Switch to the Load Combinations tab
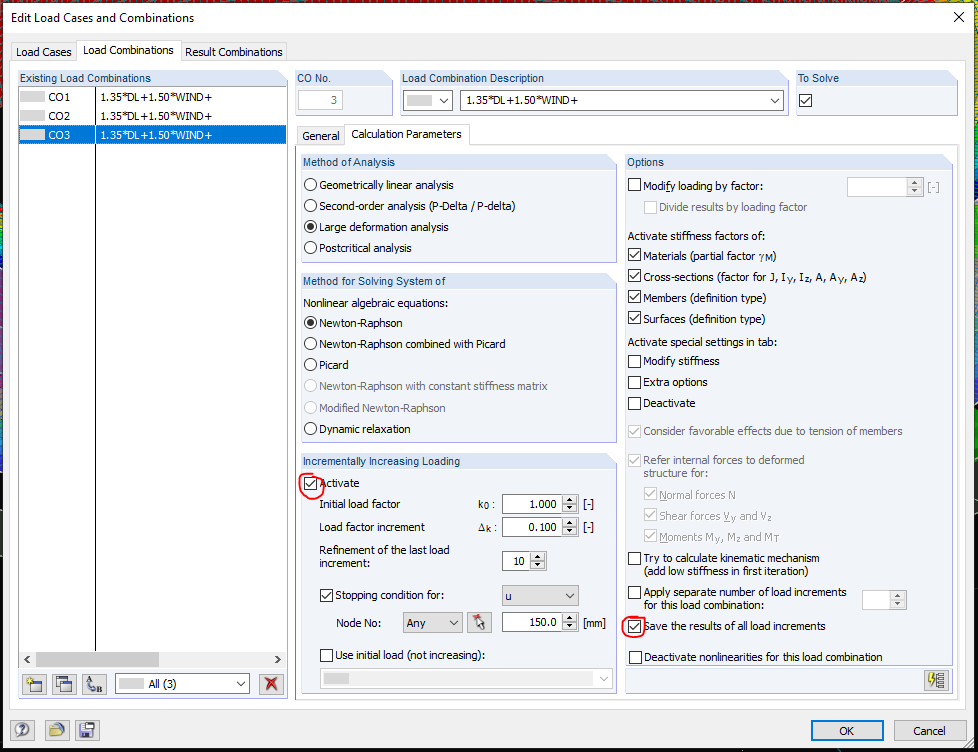 [128, 51]
